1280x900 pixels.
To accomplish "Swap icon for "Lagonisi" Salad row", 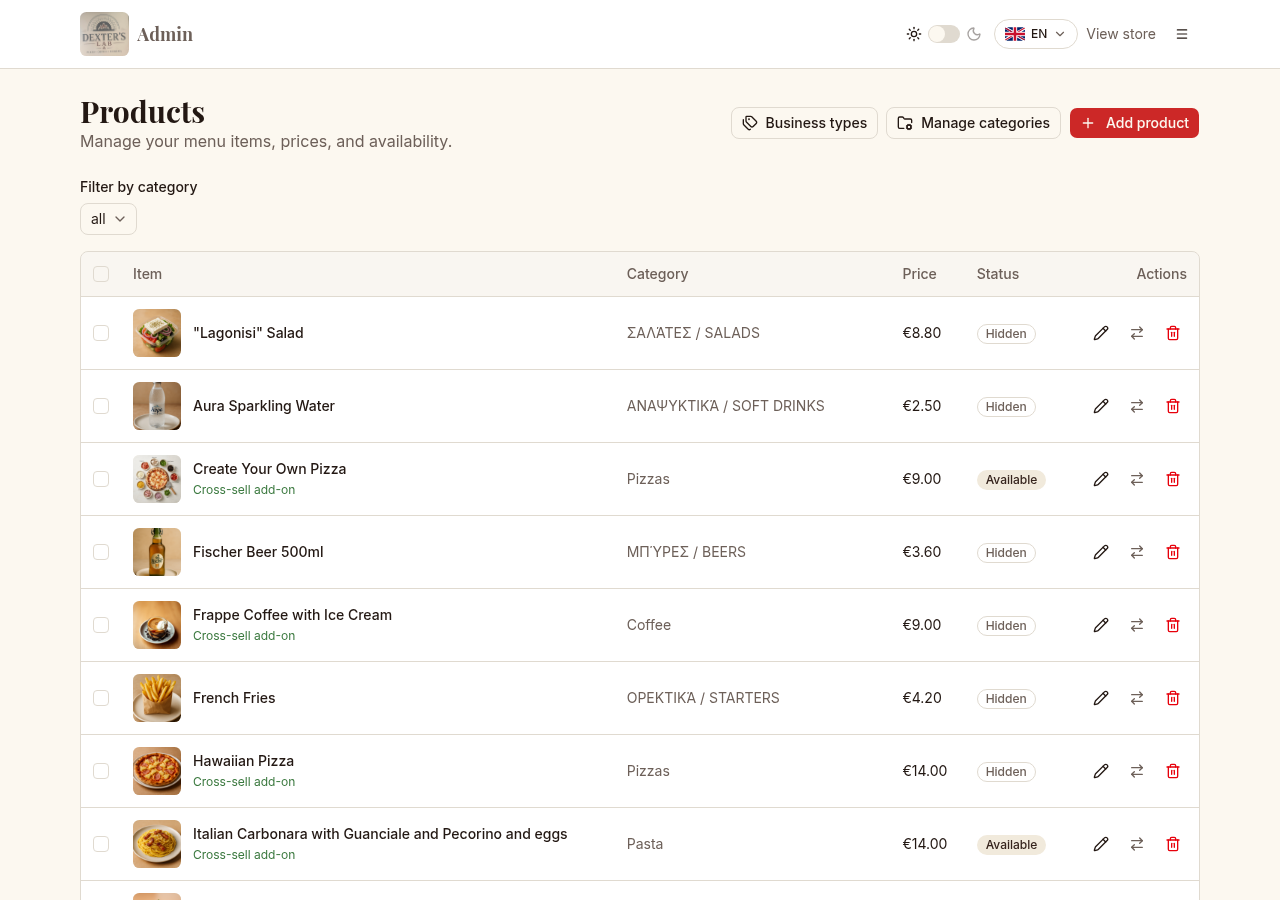I will tap(1137, 333).
